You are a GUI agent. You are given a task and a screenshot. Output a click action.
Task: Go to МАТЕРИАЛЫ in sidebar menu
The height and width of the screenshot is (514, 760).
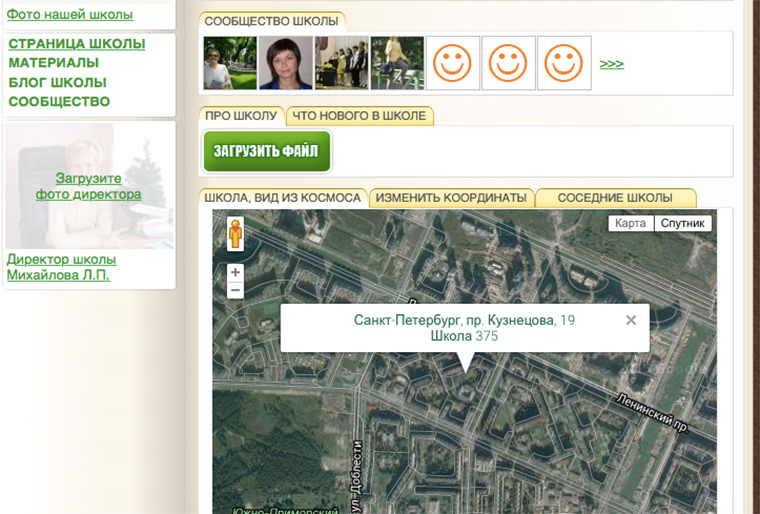point(53,63)
